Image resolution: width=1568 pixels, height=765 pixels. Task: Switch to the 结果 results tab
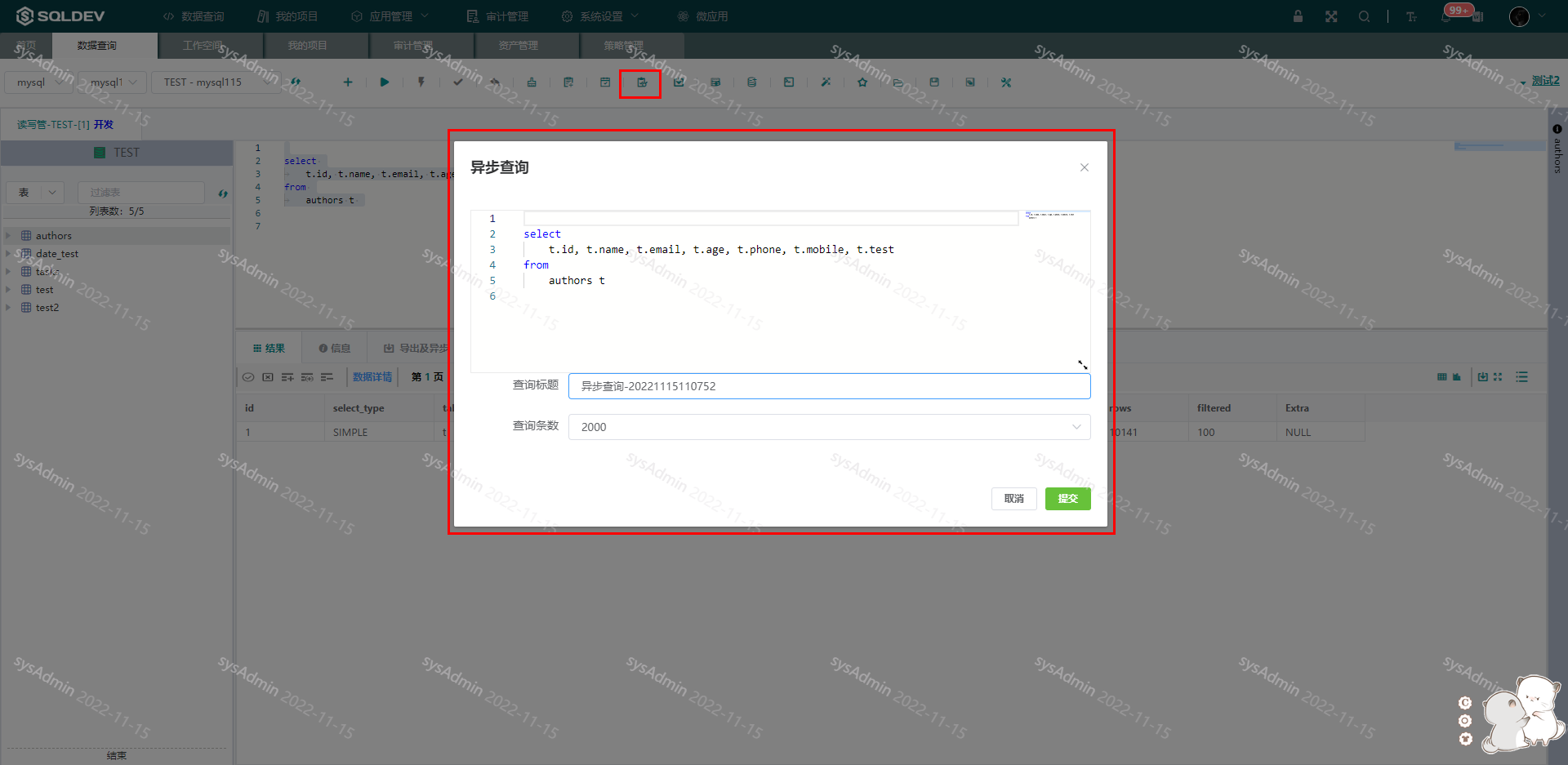click(x=269, y=349)
